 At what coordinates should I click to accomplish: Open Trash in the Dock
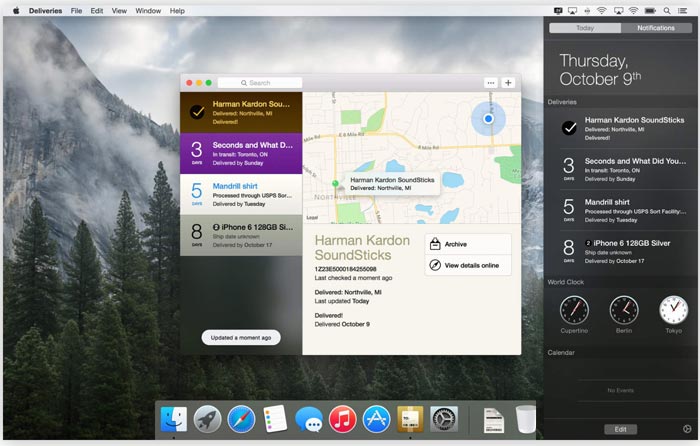coord(525,419)
